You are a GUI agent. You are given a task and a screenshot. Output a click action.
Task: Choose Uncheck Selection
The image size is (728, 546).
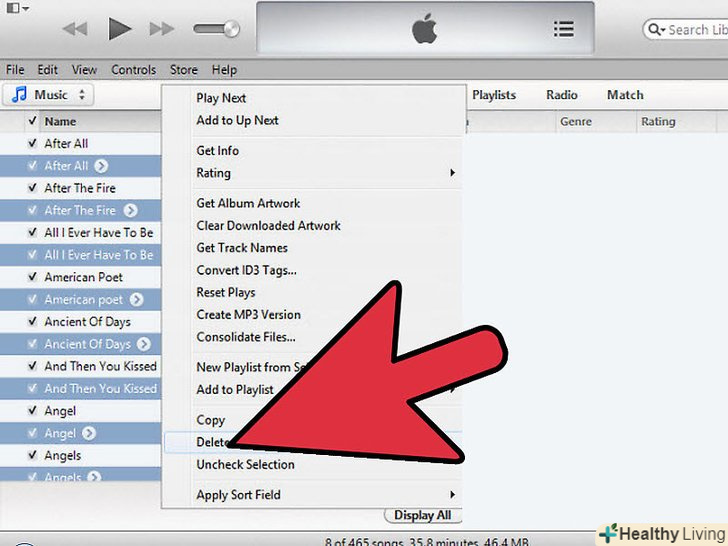point(245,464)
